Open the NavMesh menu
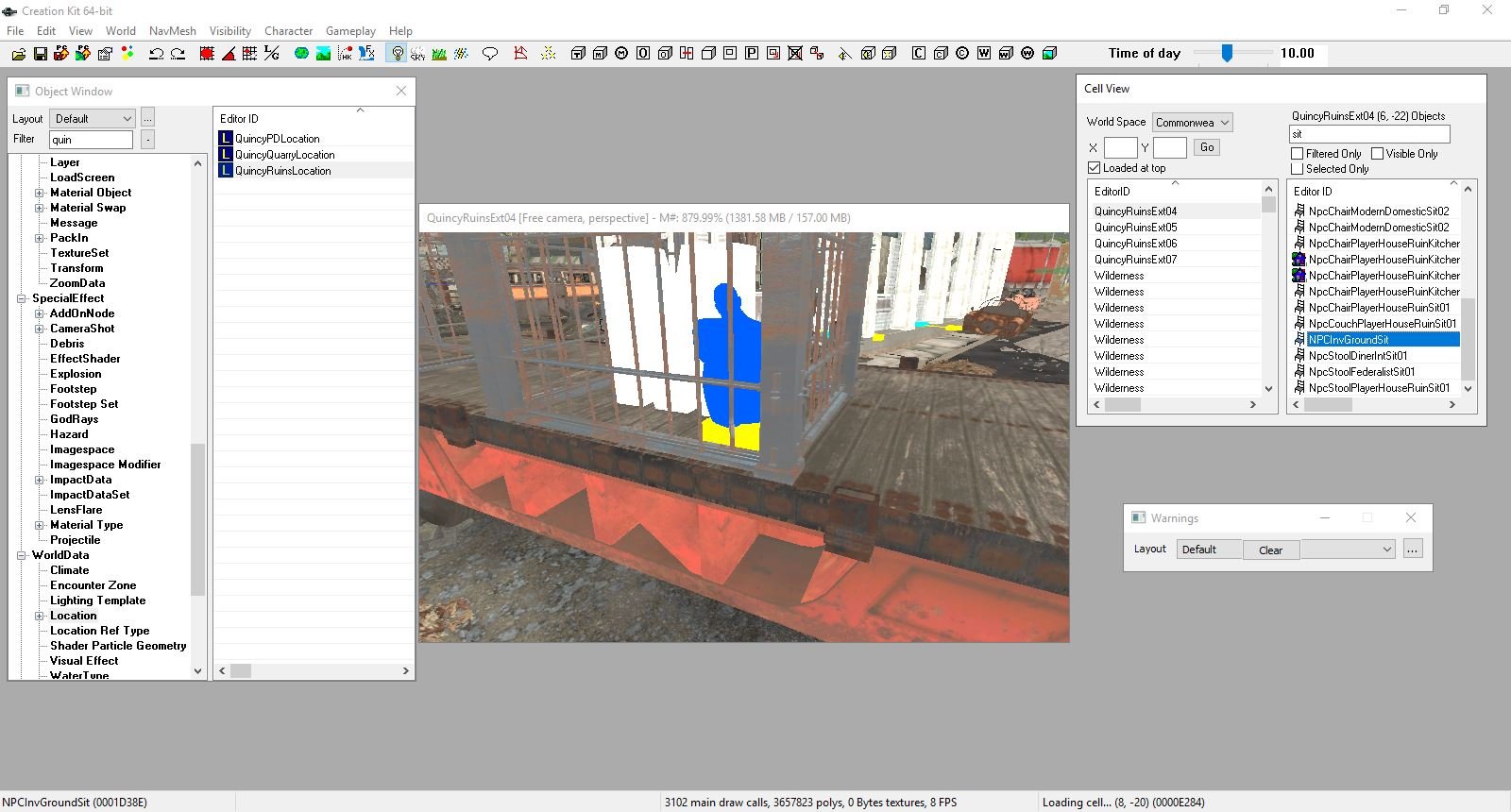 pos(173,31)
